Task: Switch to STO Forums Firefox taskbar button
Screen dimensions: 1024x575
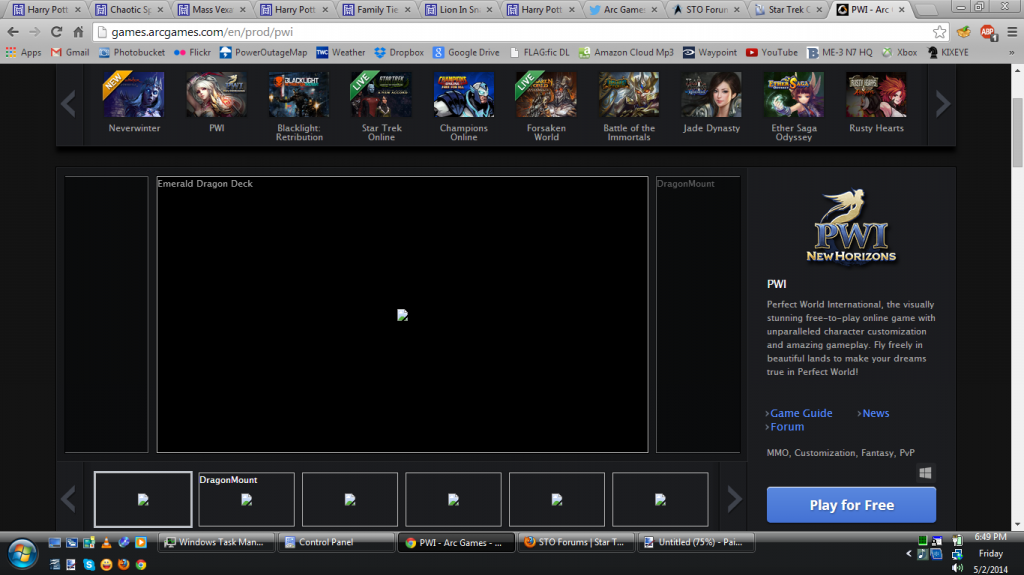Action: tap(575, 542)
